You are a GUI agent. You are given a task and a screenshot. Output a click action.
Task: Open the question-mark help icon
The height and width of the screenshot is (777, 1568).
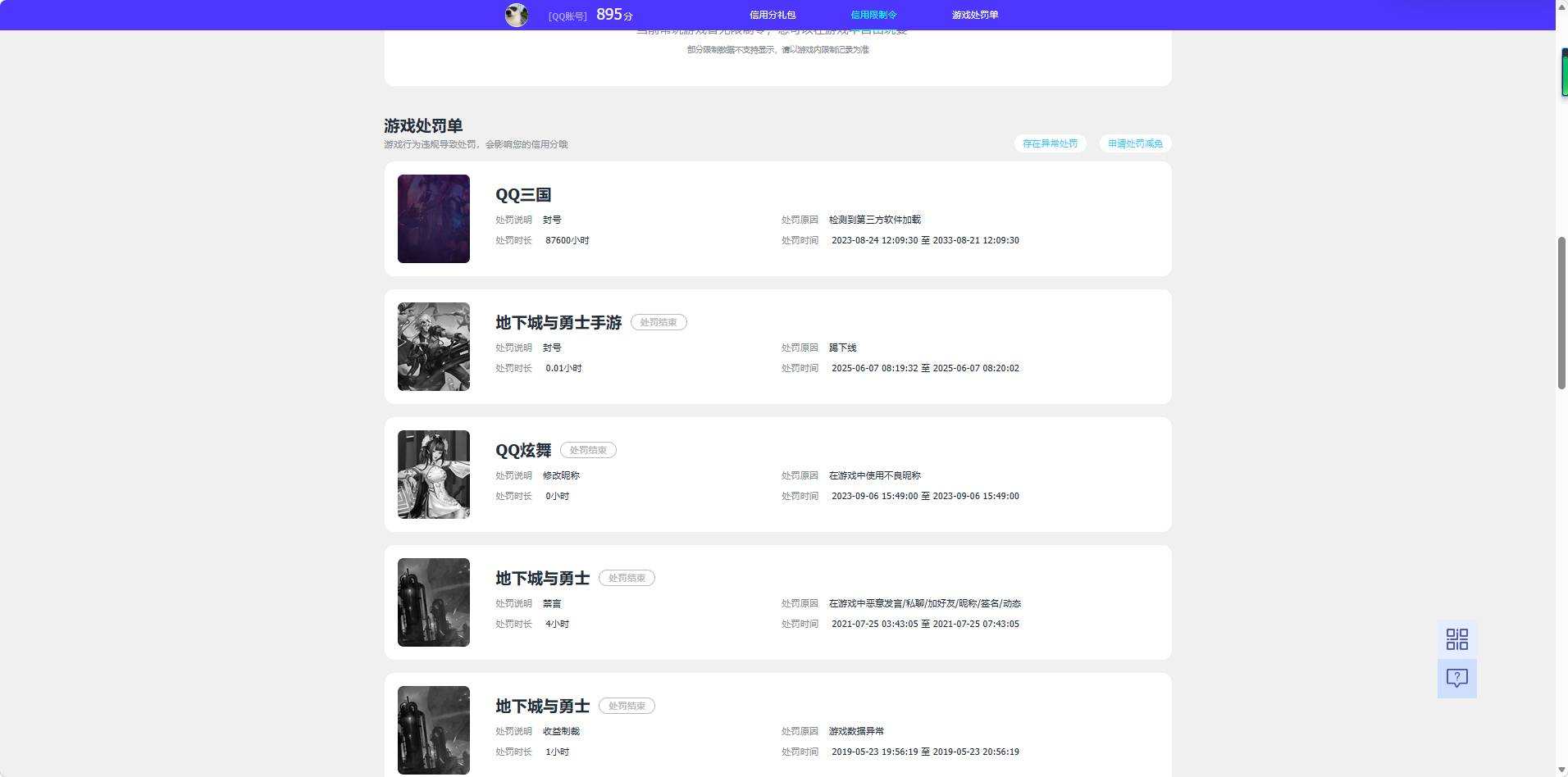point(1457,679)
